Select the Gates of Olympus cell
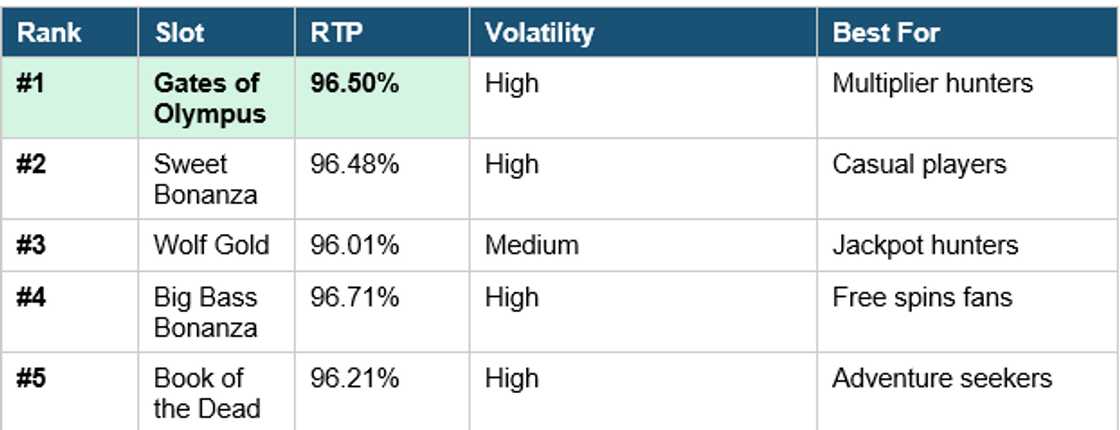This screenshot has height=430, width=1120. 209,98
